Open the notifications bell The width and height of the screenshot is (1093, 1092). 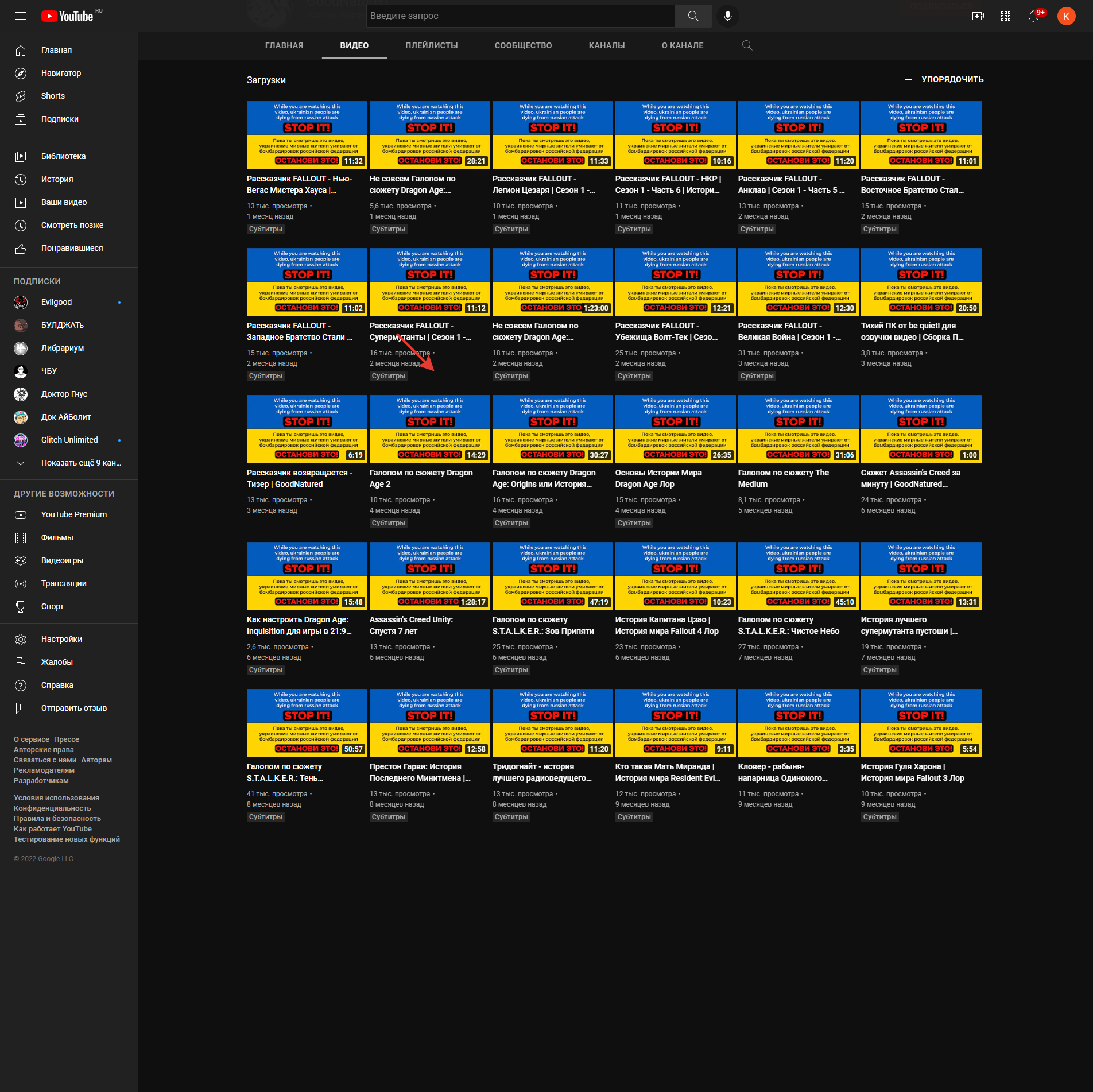(1033, 16)
